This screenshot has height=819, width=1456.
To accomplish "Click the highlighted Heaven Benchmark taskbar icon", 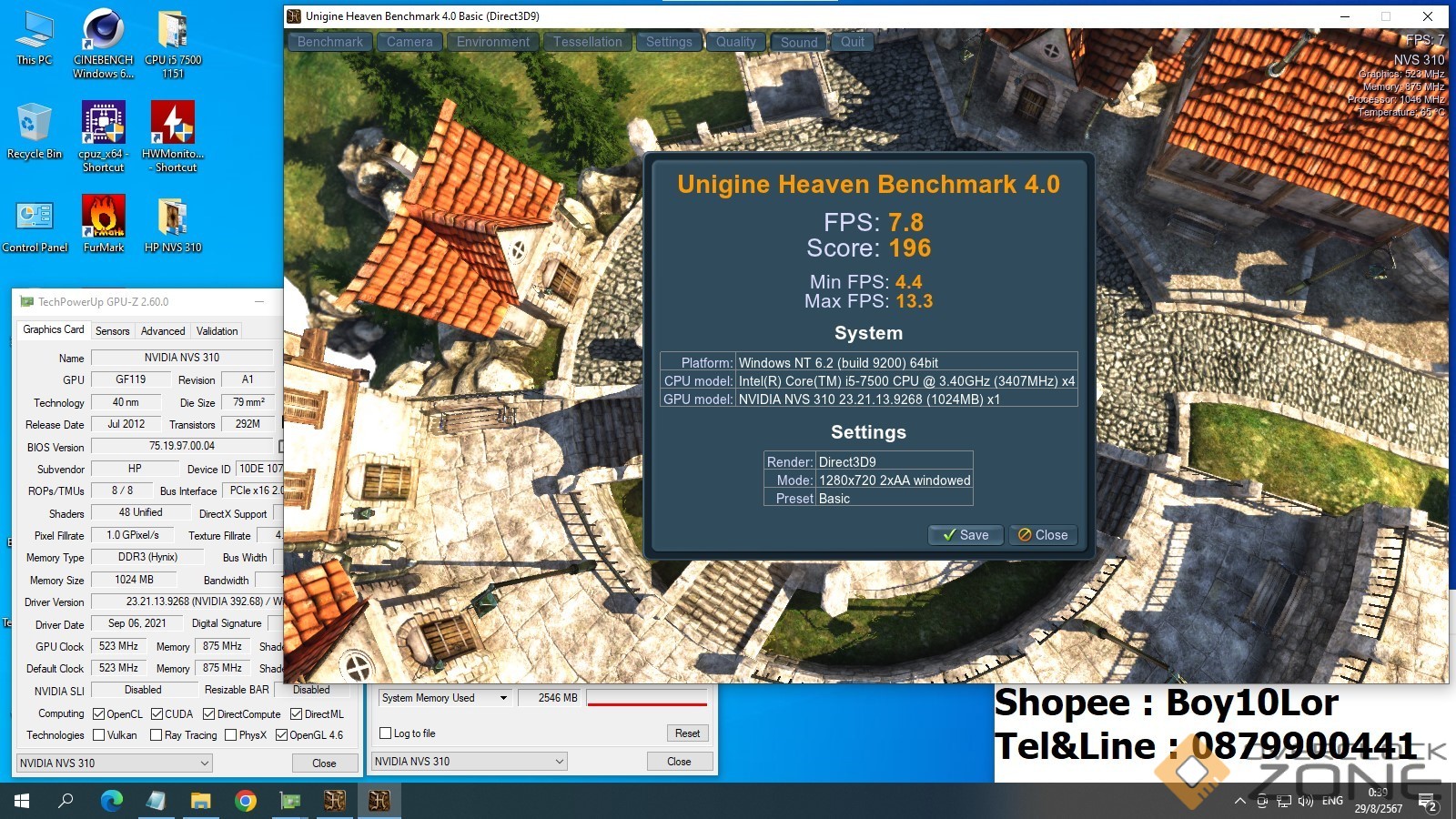I will coord(379,801).
